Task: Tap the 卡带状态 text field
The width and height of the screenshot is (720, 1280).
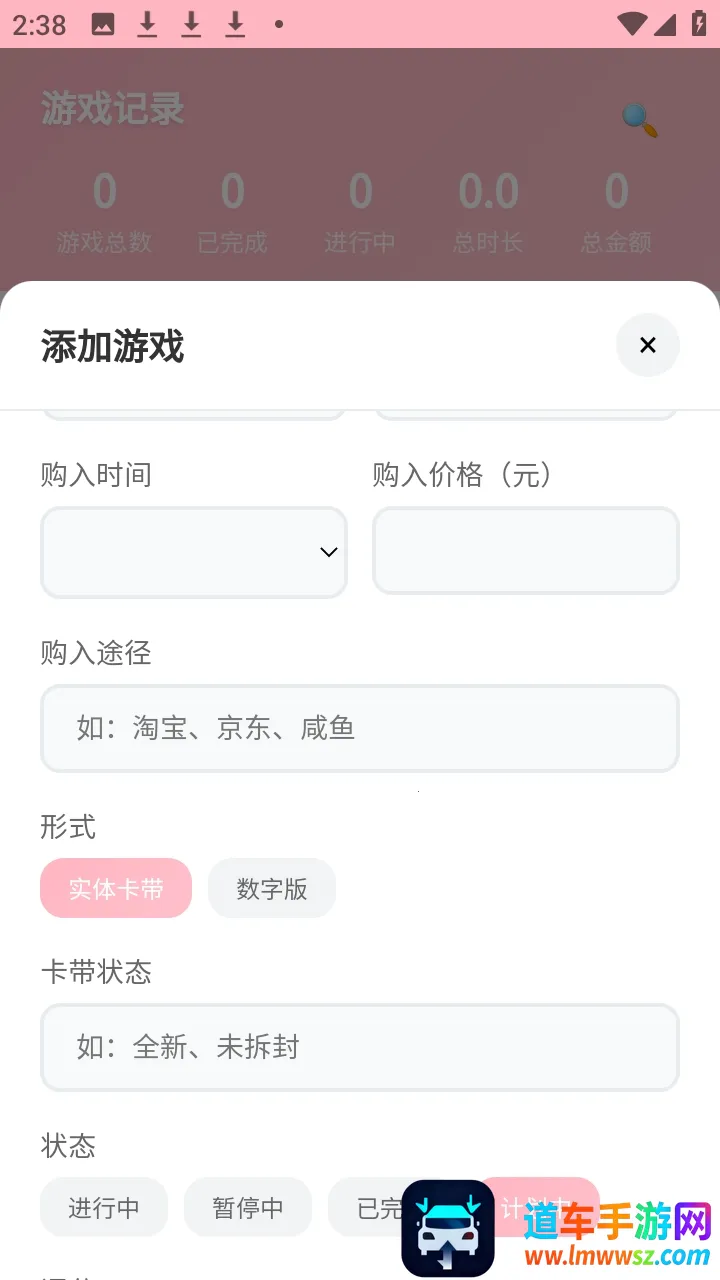Action: click(x=360, y=1047)
